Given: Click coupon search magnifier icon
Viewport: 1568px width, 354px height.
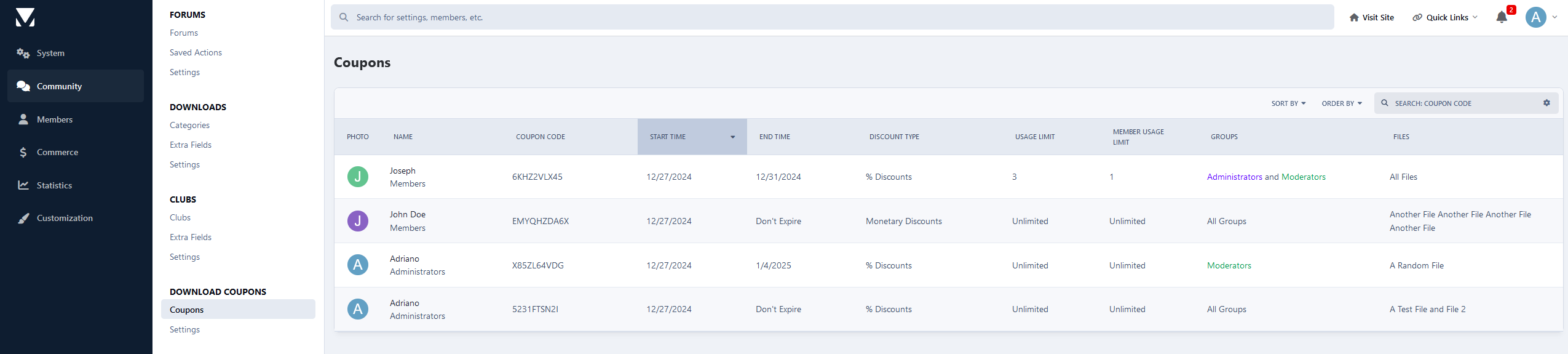Looking at the screenshot, I should tap(1385, 103).
